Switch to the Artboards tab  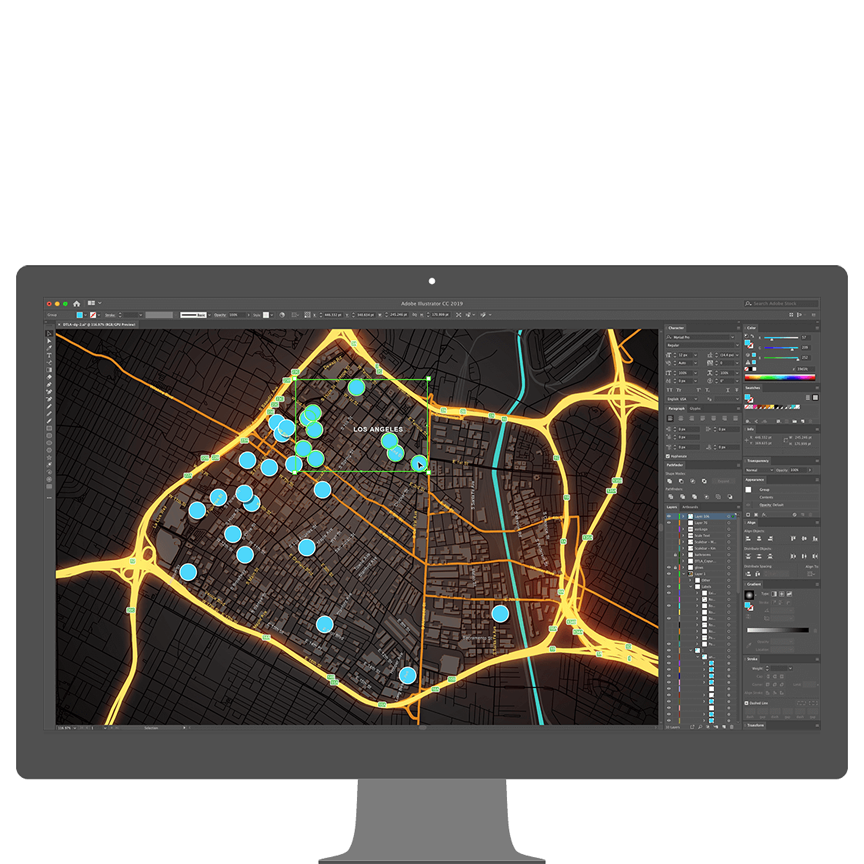tap(690, 507)
